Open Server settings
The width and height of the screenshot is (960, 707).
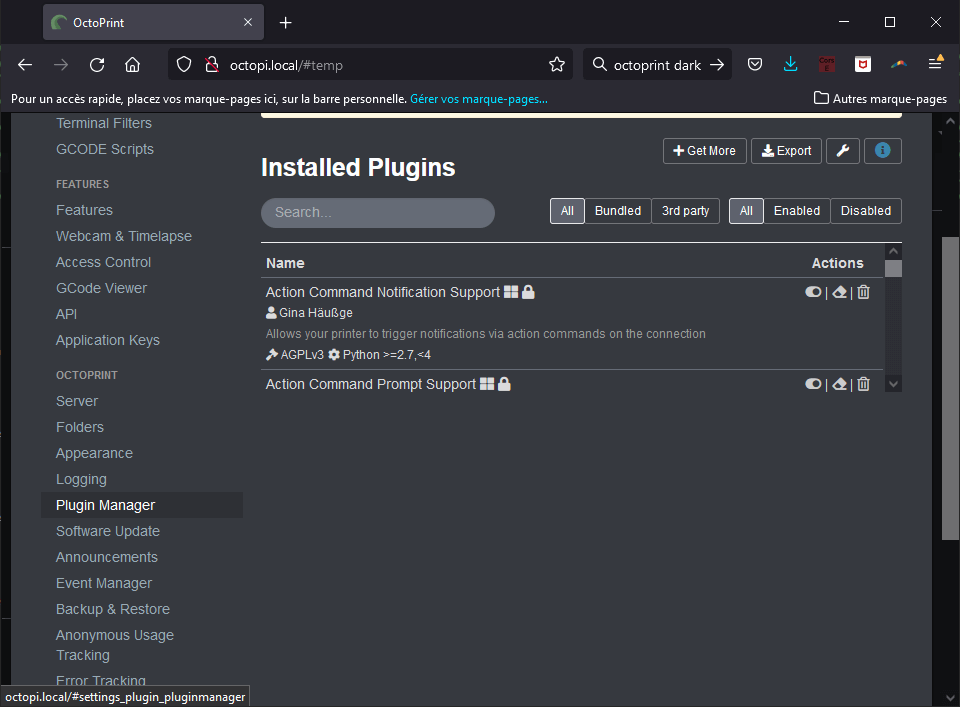point(77,402)
